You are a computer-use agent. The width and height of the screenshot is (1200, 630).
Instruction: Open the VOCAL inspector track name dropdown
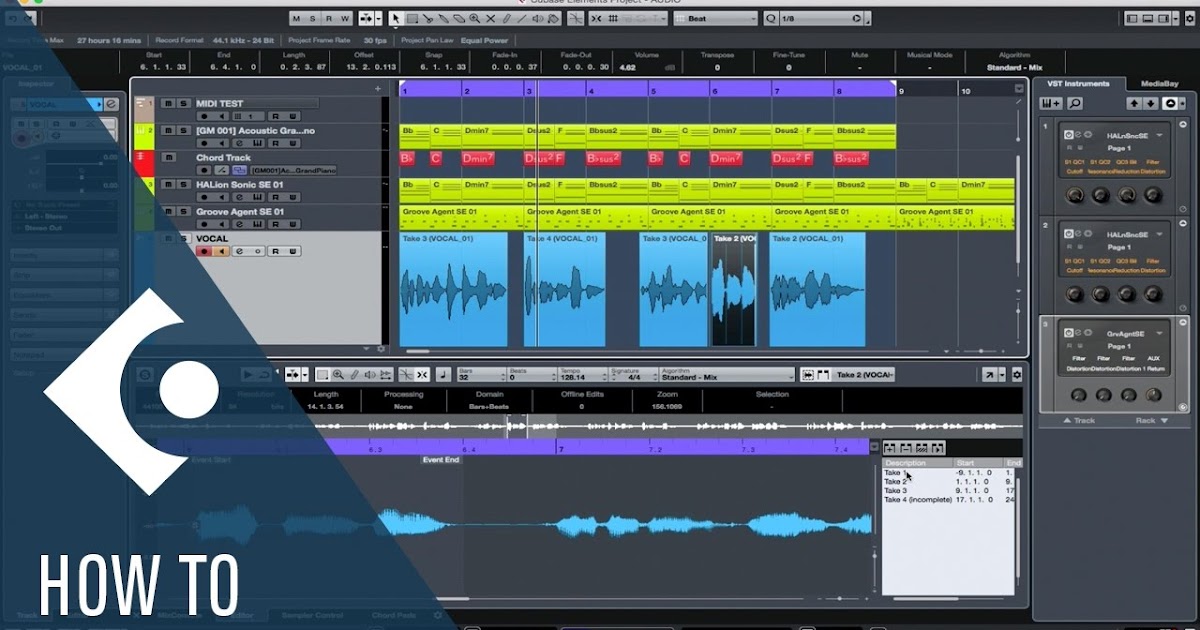97,103
